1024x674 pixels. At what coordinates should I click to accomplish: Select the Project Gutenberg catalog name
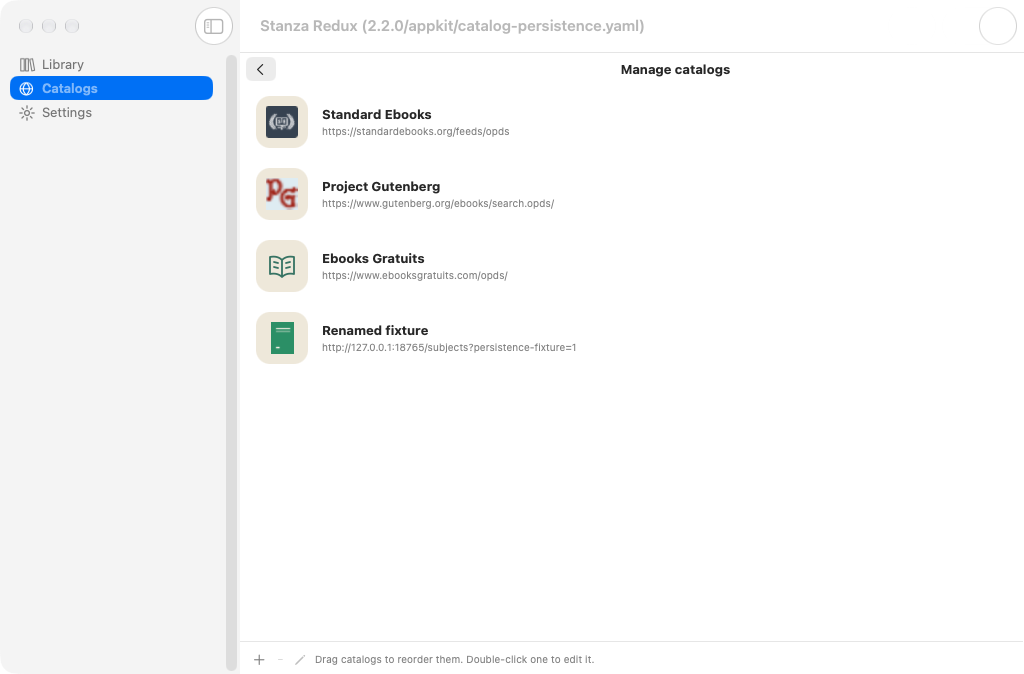click(x=381, y=186)
